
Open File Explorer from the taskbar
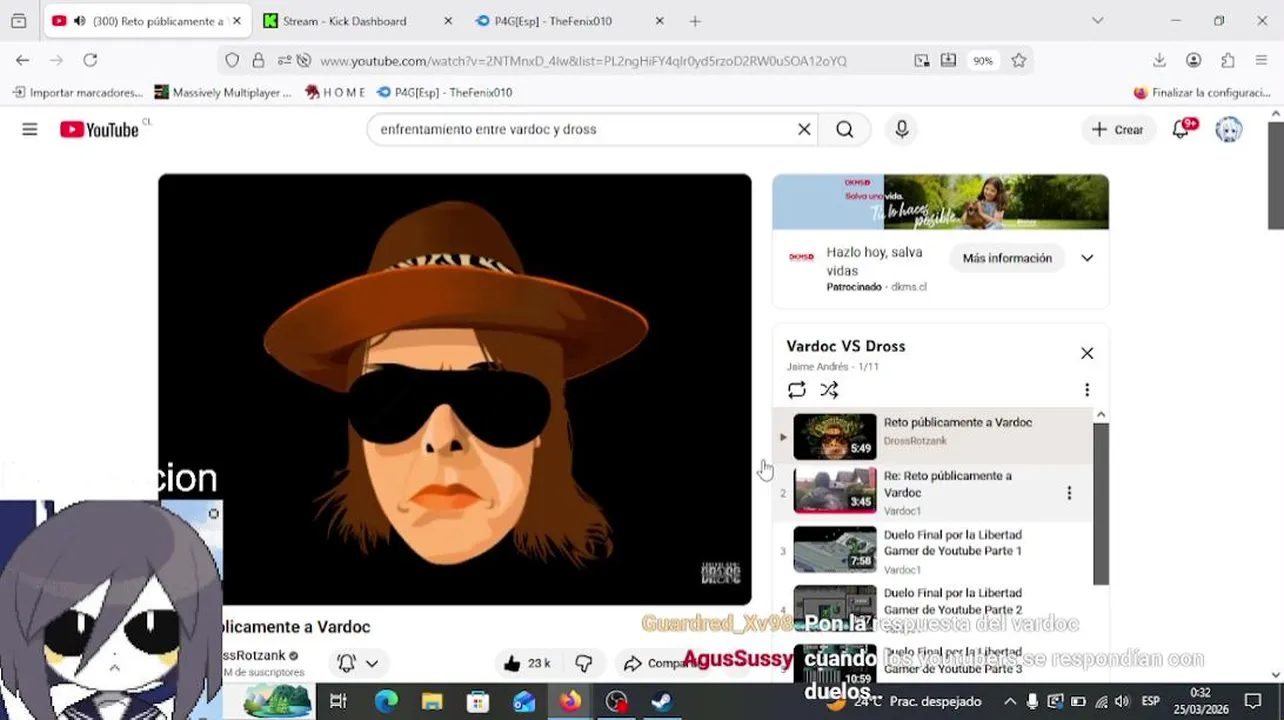(432, 701)
